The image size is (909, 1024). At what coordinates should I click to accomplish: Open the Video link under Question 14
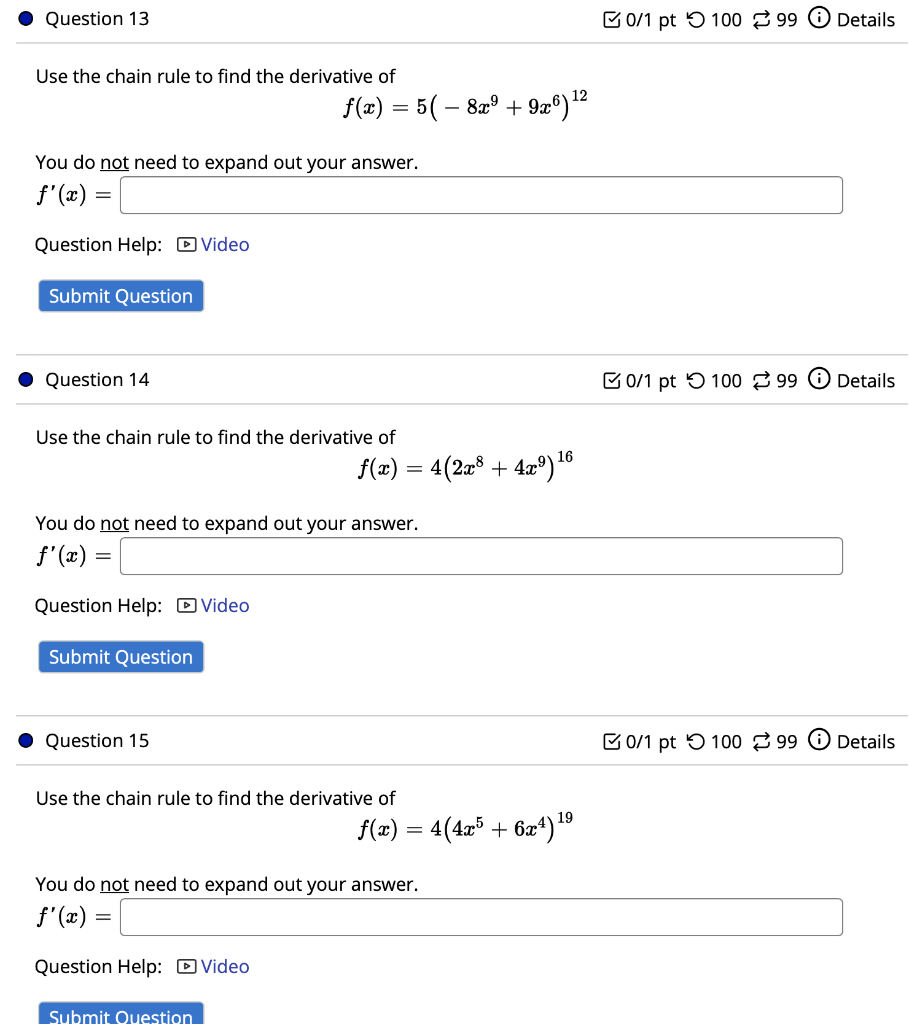pyautogui.click(x=224, y=605)
